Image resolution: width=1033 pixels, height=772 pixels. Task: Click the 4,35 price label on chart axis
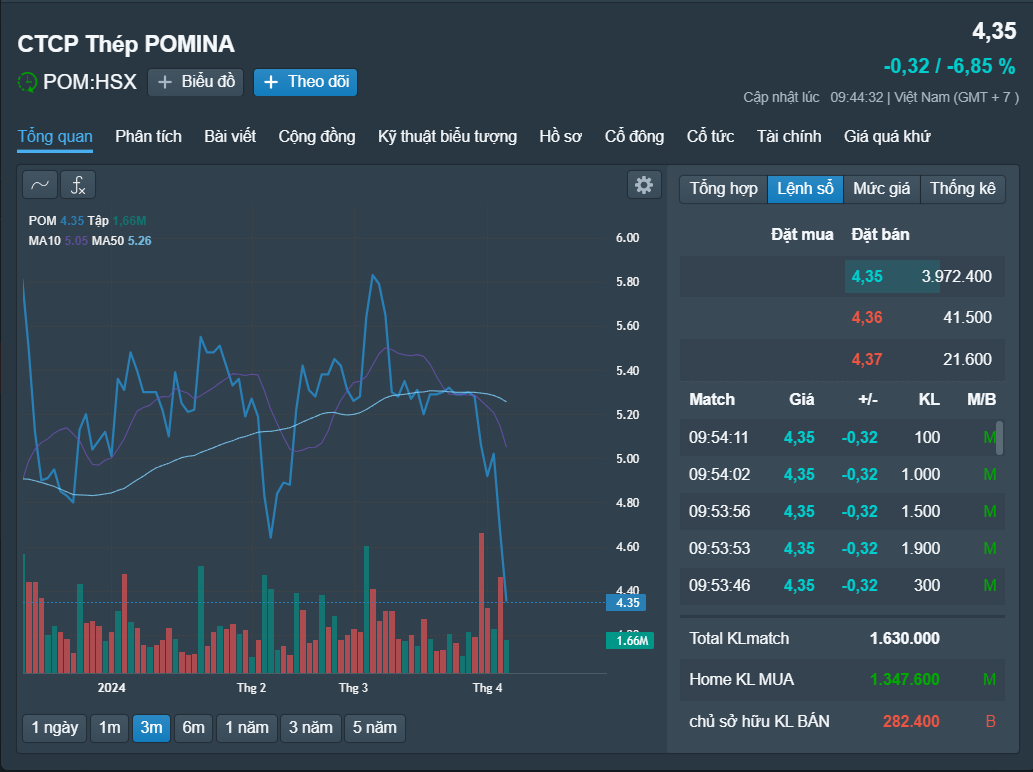click(627, 603)
